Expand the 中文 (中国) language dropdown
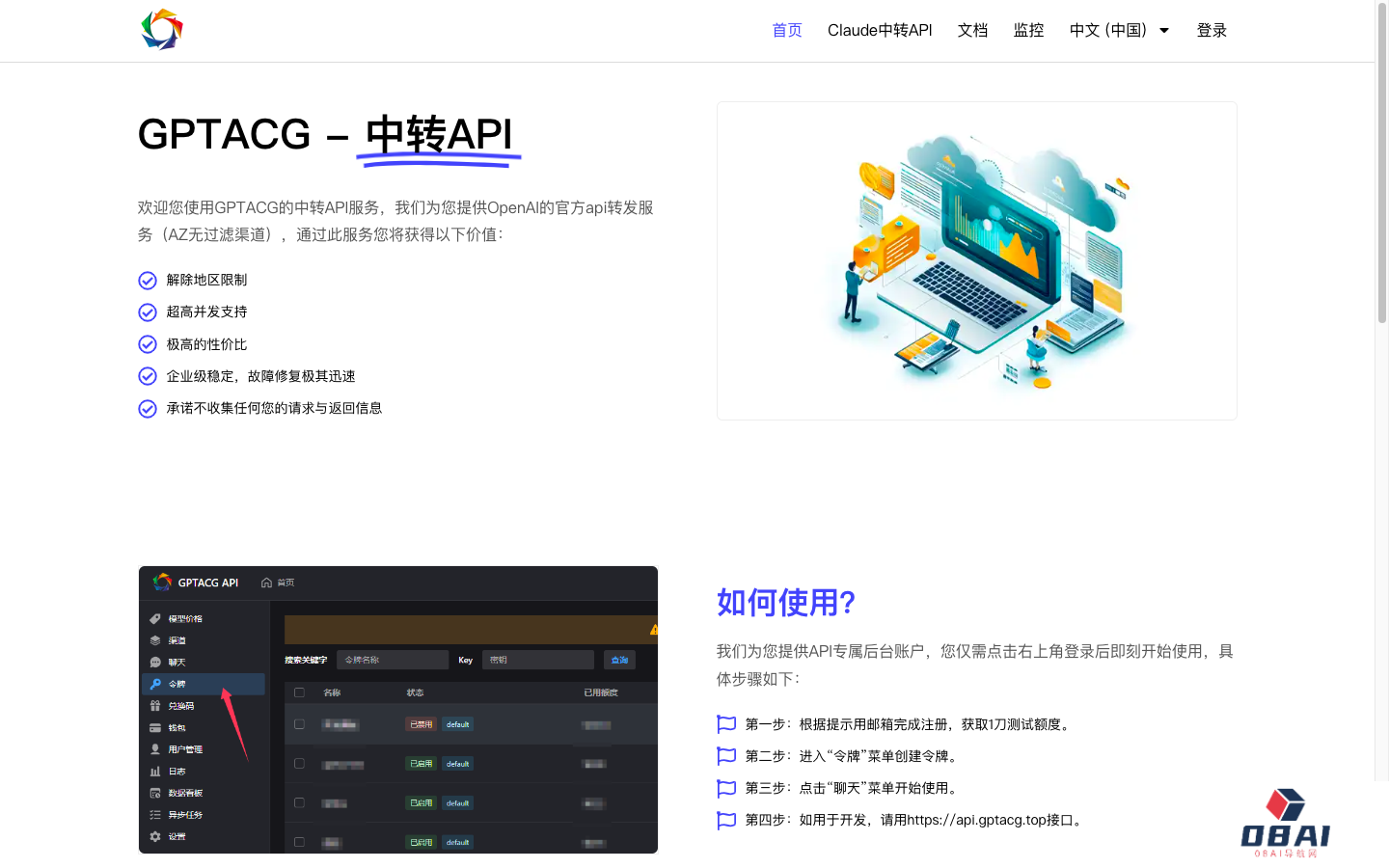This screenshot has height=868, width=1389. [x=1119, y=30]
